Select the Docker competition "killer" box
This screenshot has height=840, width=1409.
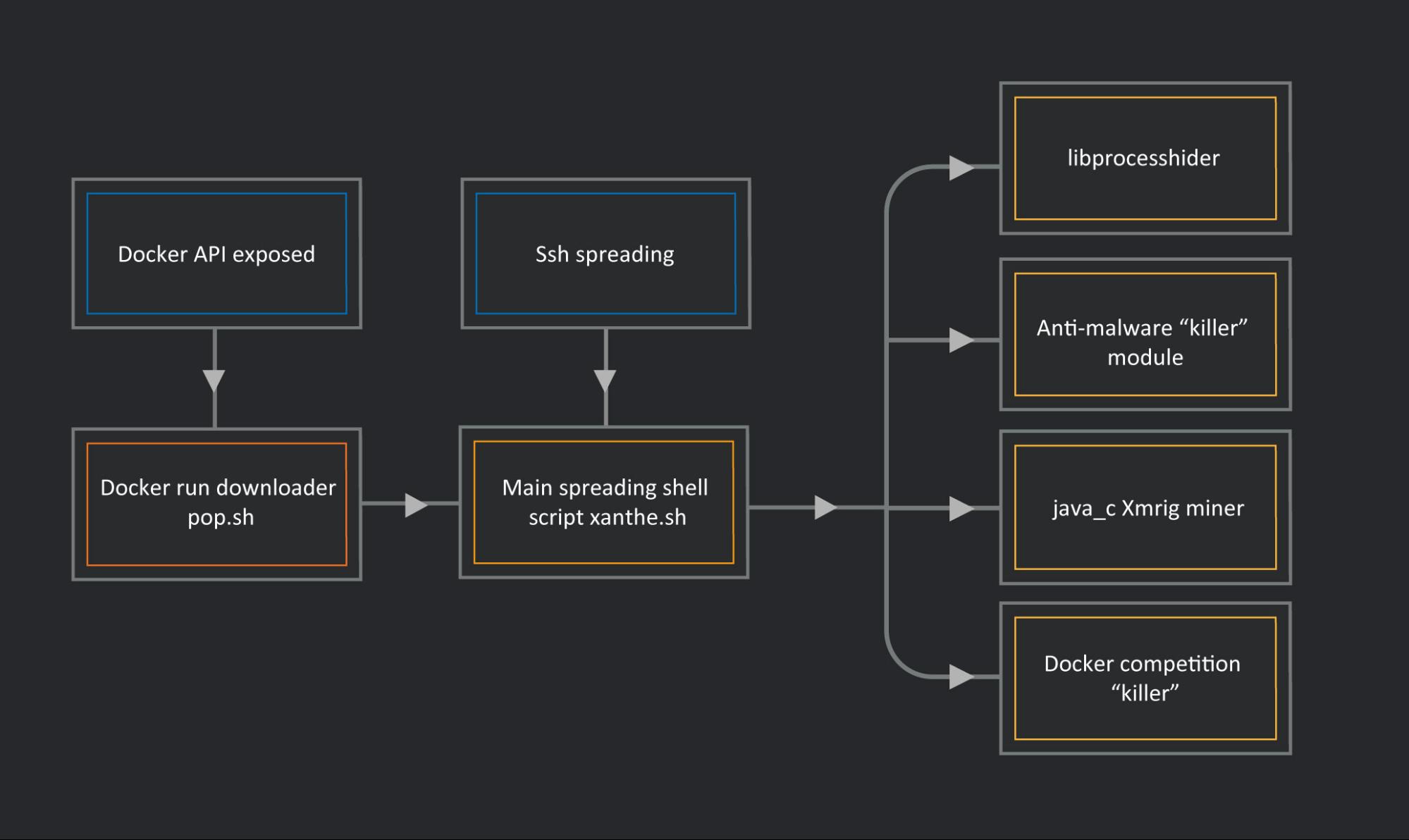(x=1145, y=678)
